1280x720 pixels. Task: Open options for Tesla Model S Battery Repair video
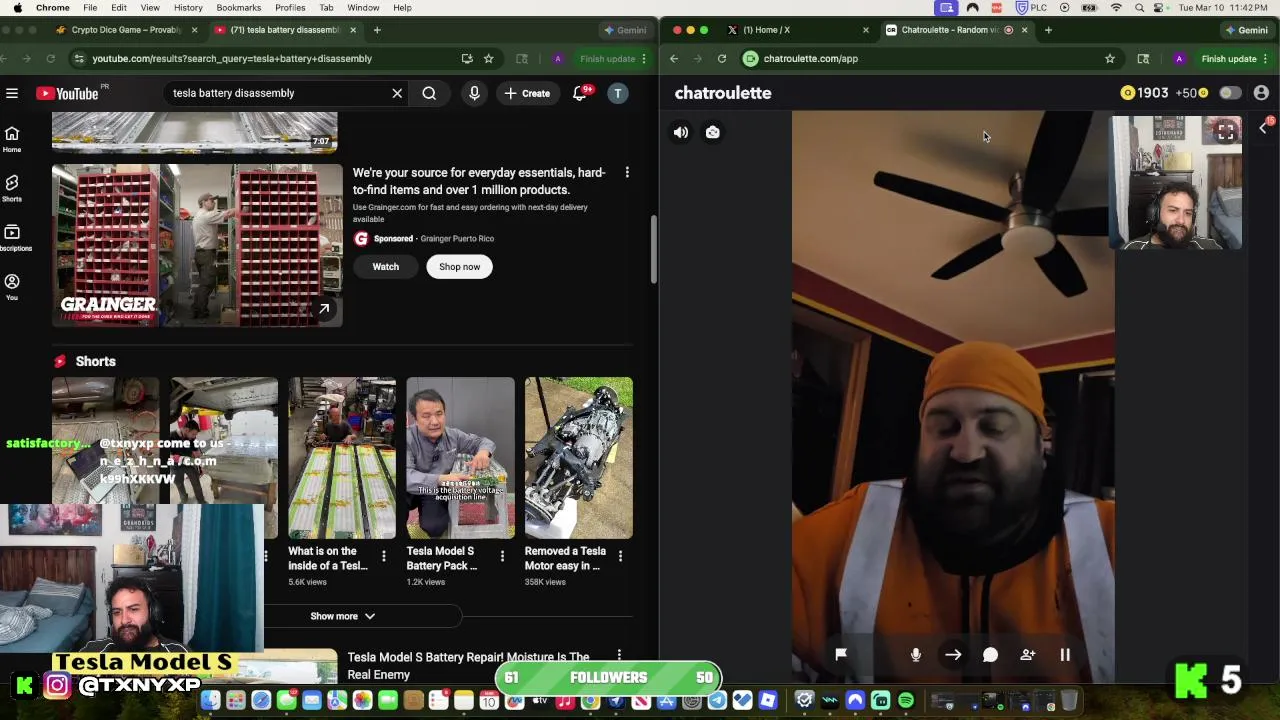(x=620, y=656)
